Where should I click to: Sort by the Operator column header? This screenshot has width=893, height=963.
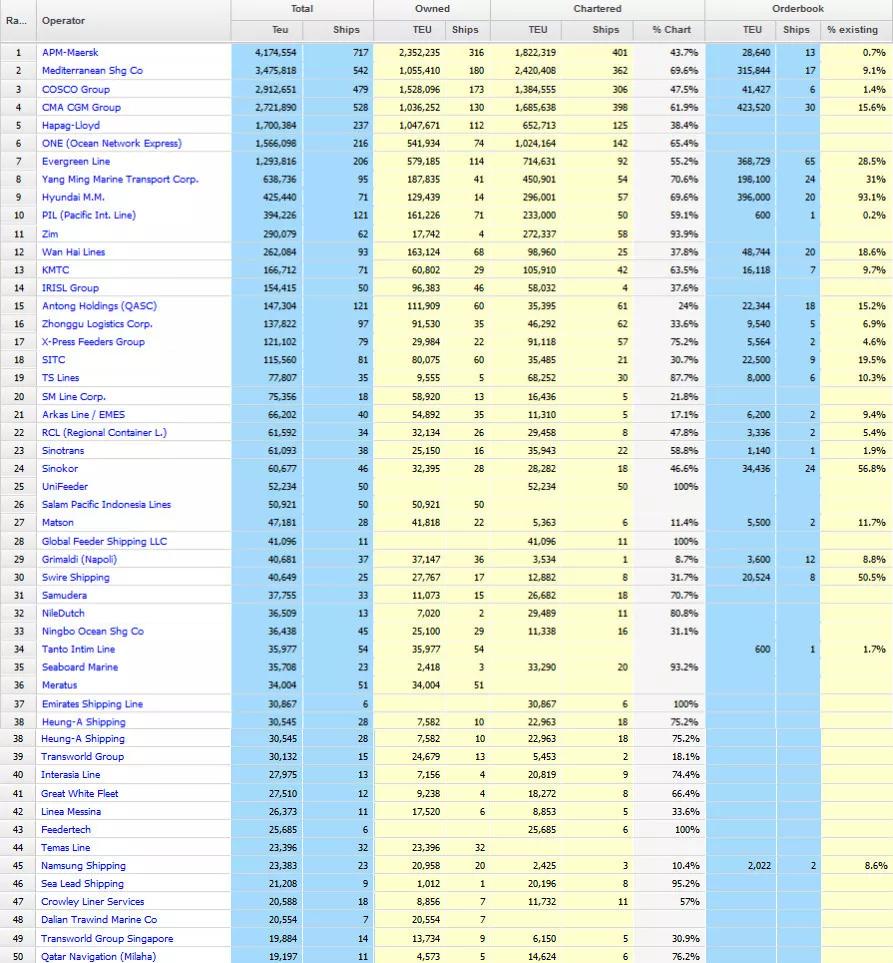click(x=134, y=20)
